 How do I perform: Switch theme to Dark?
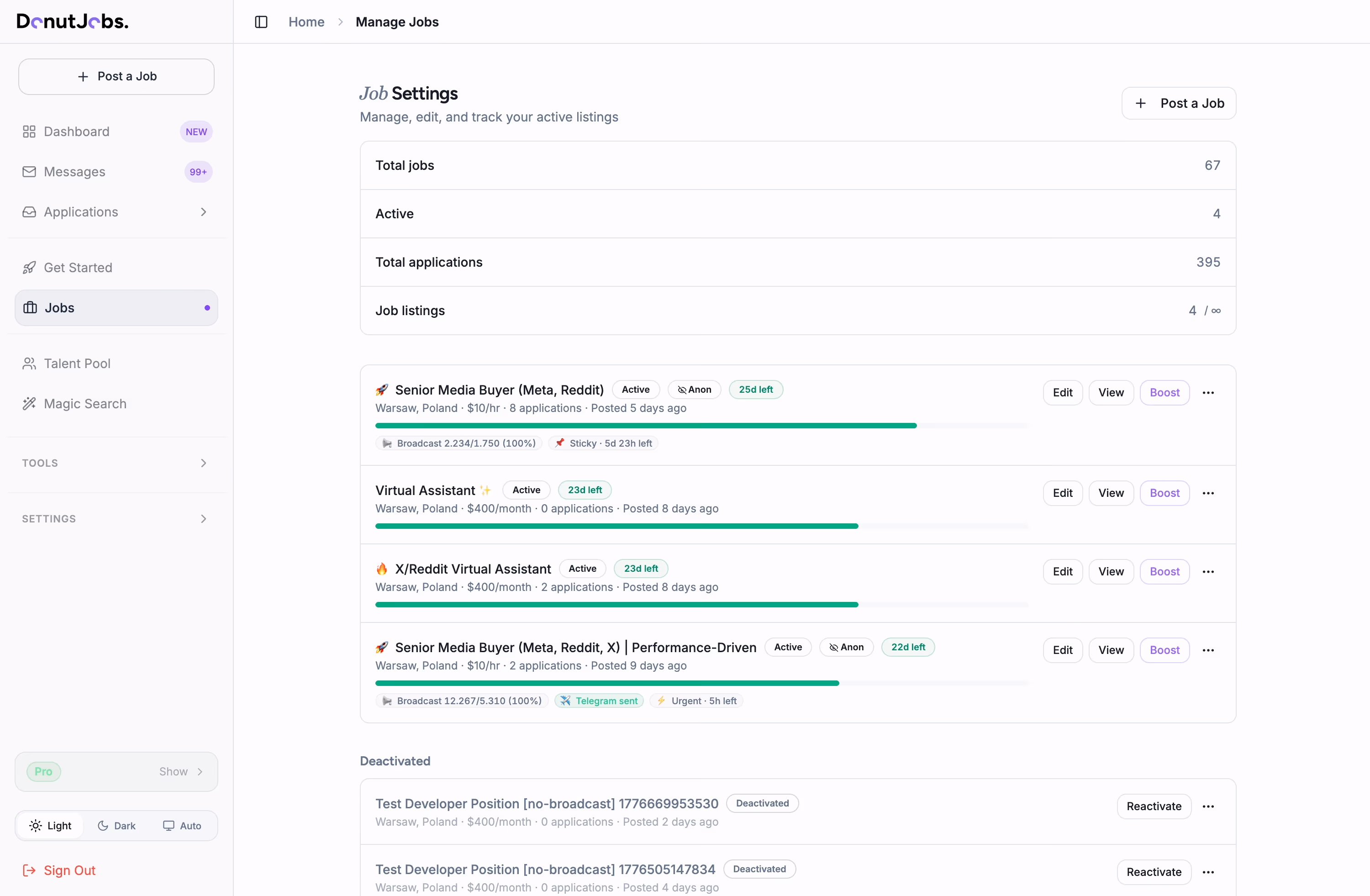(x=116, y=826)
